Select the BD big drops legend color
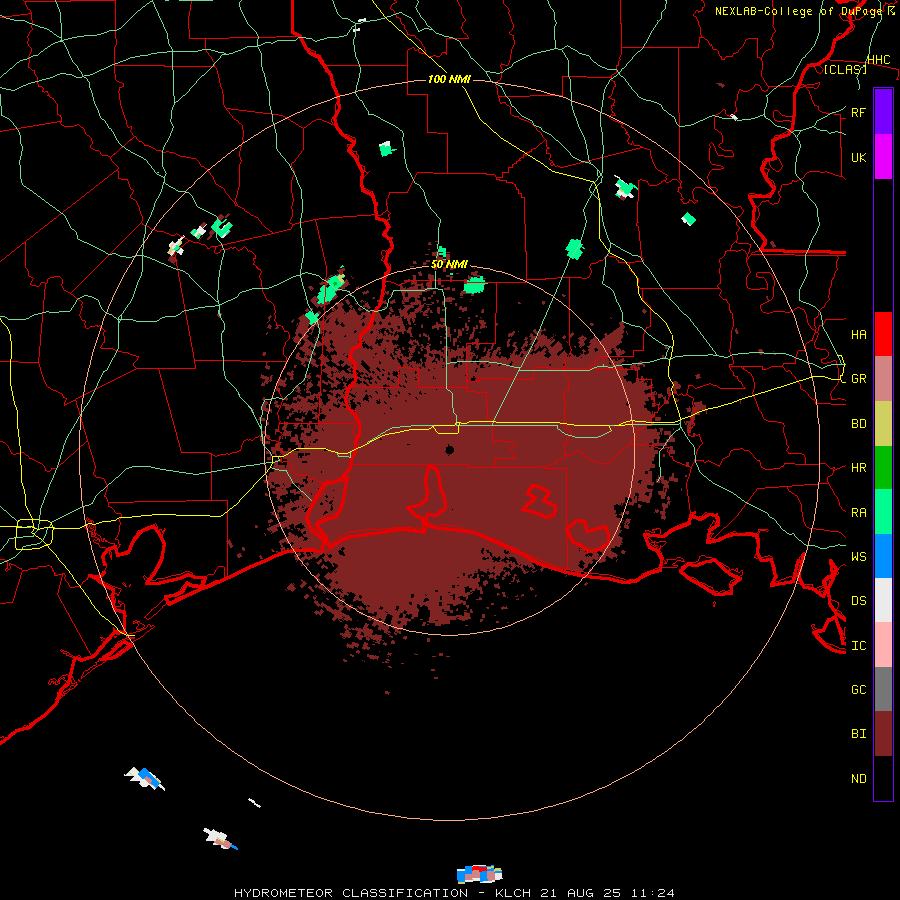The image size is (900, 900). click(x=883, y=423)
